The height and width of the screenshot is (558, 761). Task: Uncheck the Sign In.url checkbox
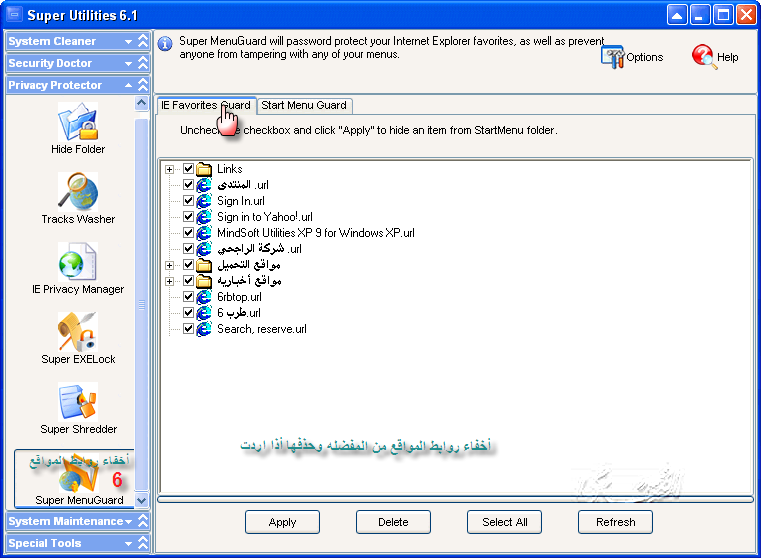[189, 201]
